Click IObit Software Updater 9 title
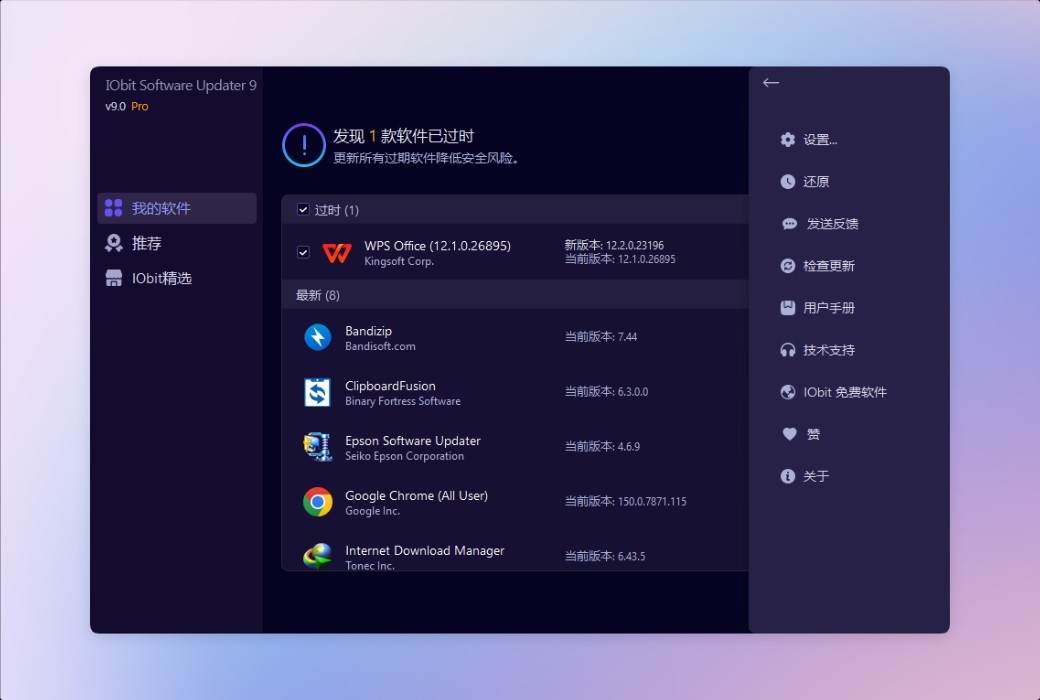 point(181,86)
